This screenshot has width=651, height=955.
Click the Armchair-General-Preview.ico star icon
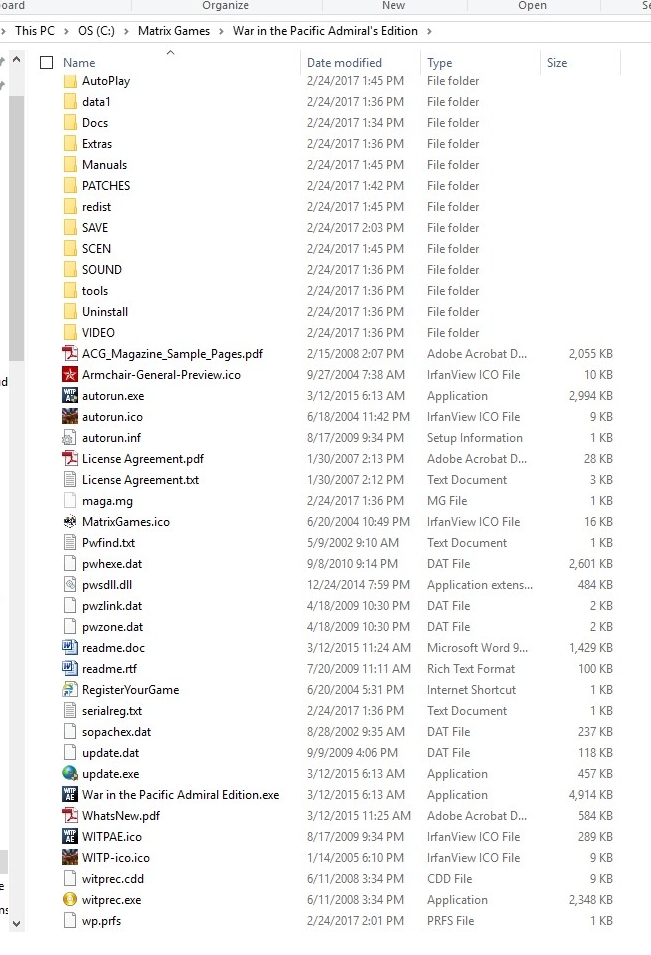(x=70, y=375)
